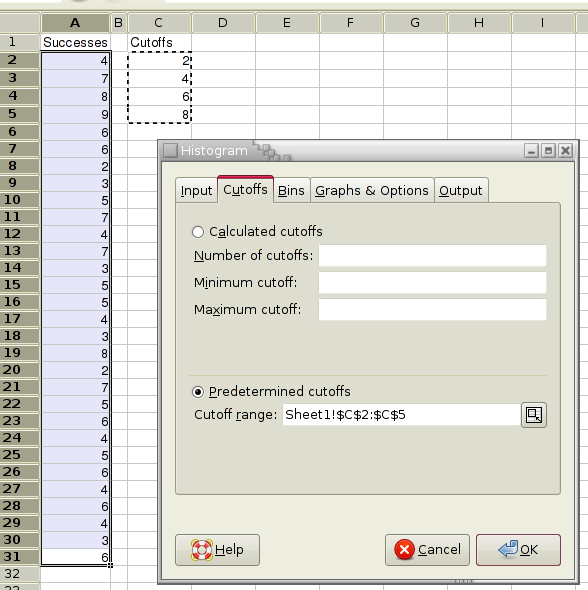
Task: Switch to the Bins tab
Action: (292, 190)
